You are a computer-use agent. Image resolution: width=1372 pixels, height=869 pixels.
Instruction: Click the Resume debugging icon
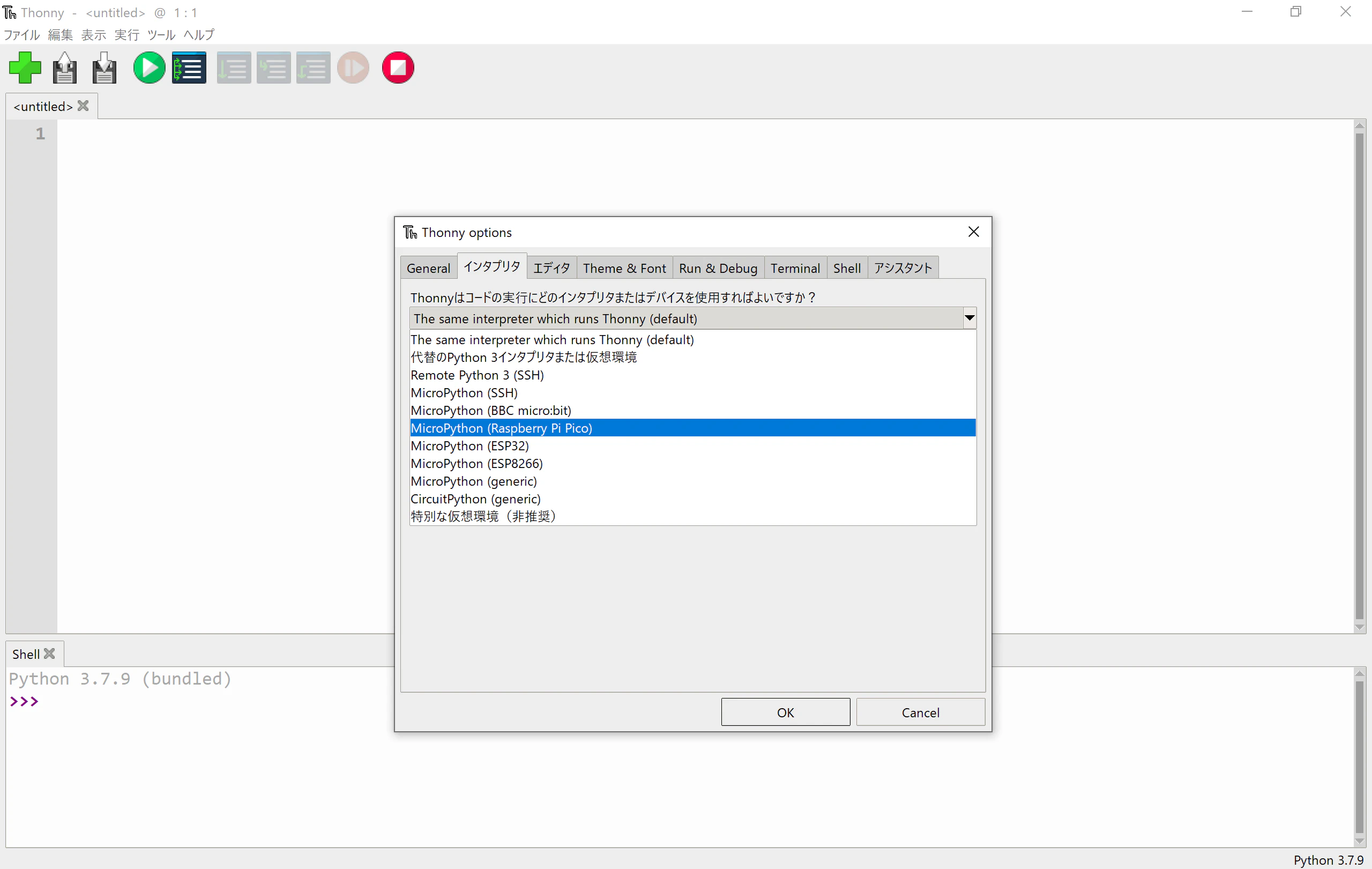[353, 68]
